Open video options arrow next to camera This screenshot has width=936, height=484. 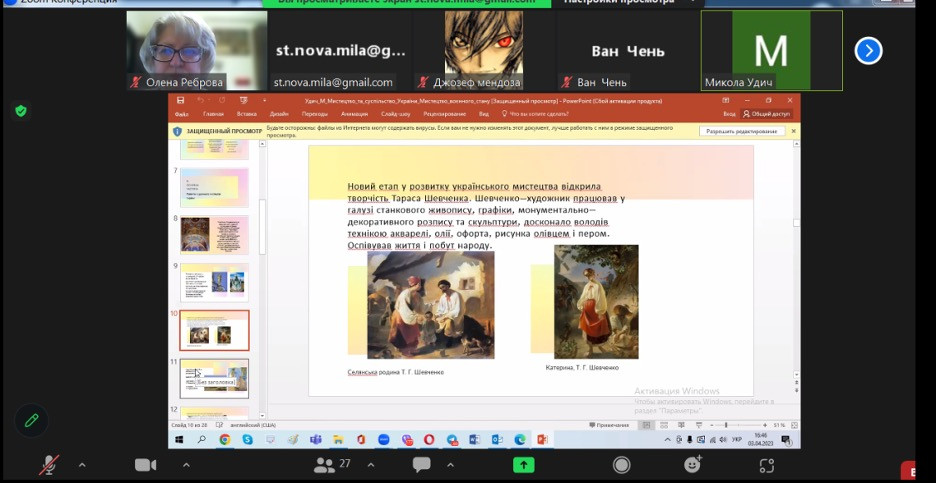point(186,465)
